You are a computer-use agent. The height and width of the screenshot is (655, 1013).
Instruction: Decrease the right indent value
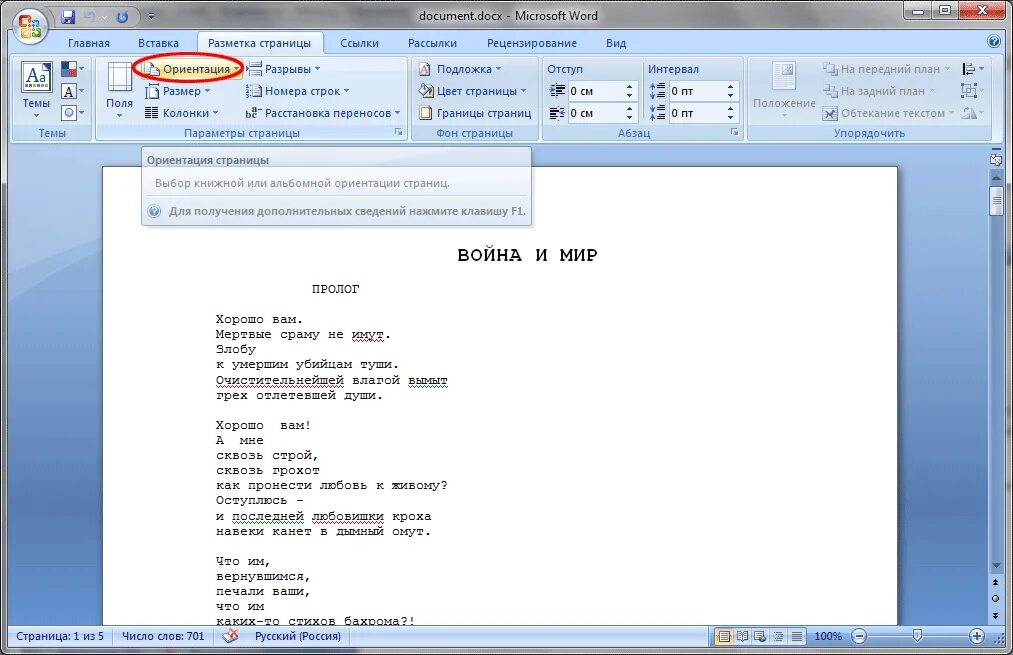(629, 118)
